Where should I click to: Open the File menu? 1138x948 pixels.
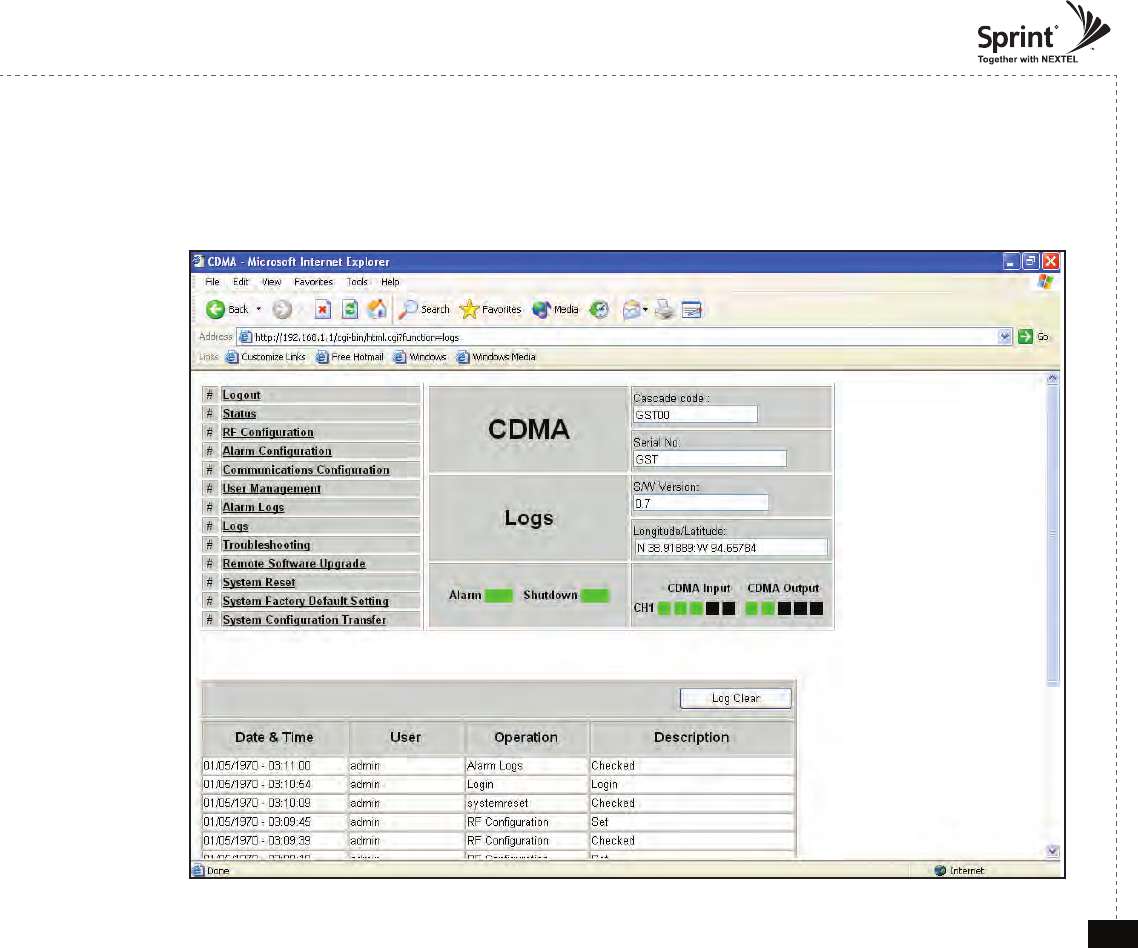tap(213, 282)
